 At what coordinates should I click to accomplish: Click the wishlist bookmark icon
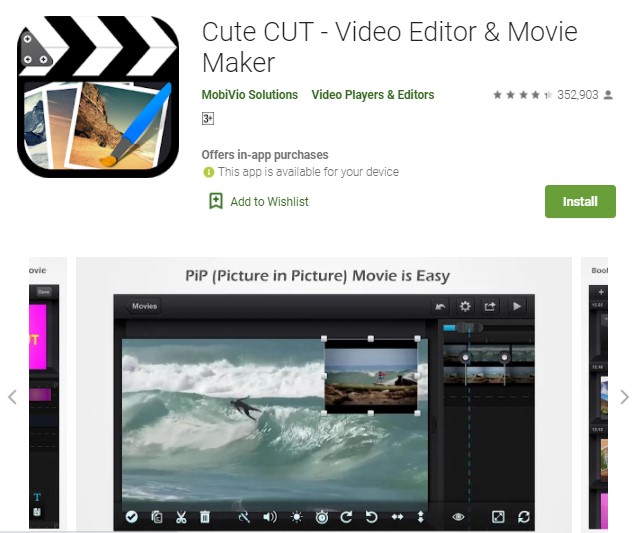click(216, 201)
